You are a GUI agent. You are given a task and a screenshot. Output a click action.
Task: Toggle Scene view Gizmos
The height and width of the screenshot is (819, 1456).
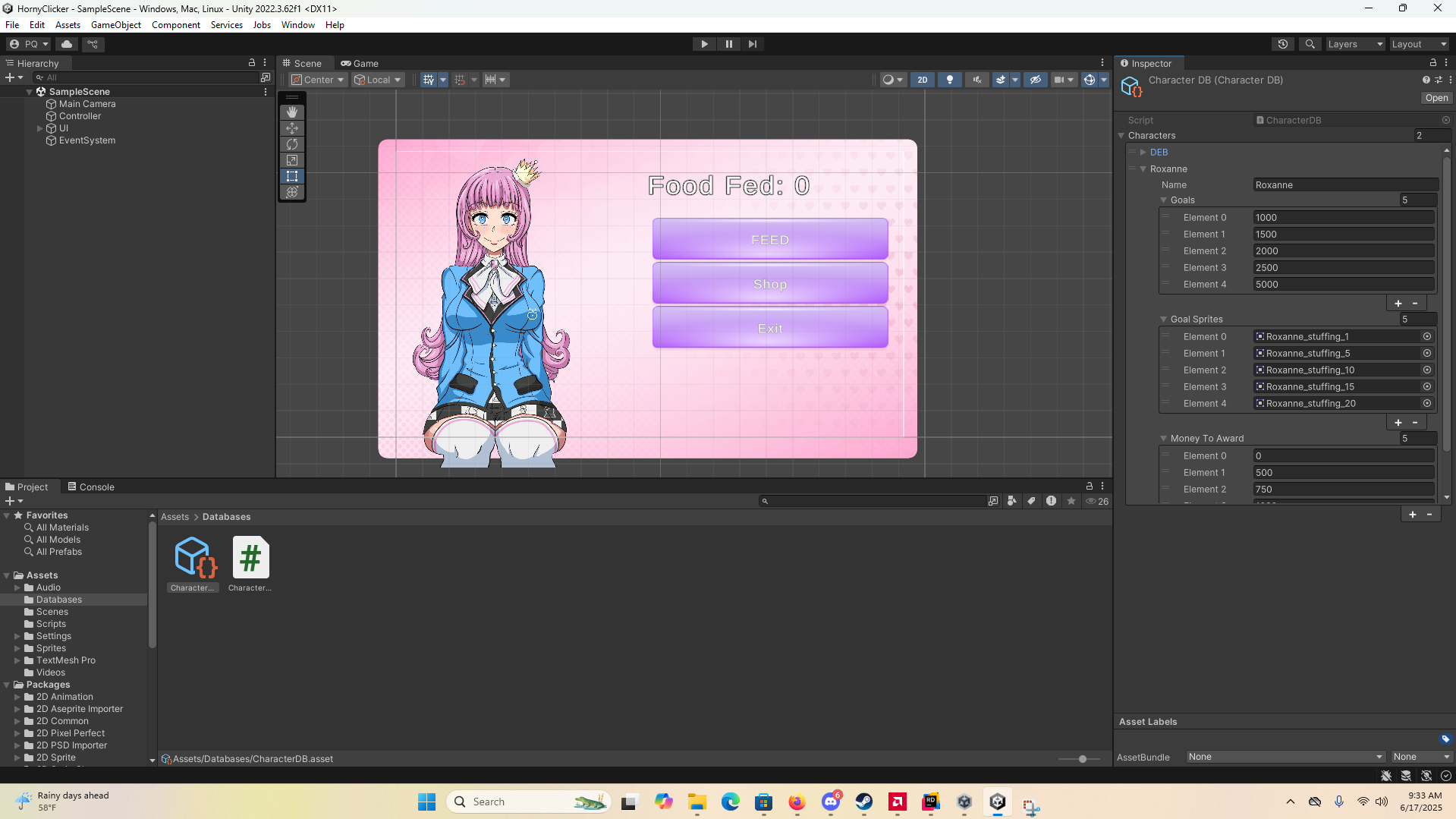pos(1090,80)
